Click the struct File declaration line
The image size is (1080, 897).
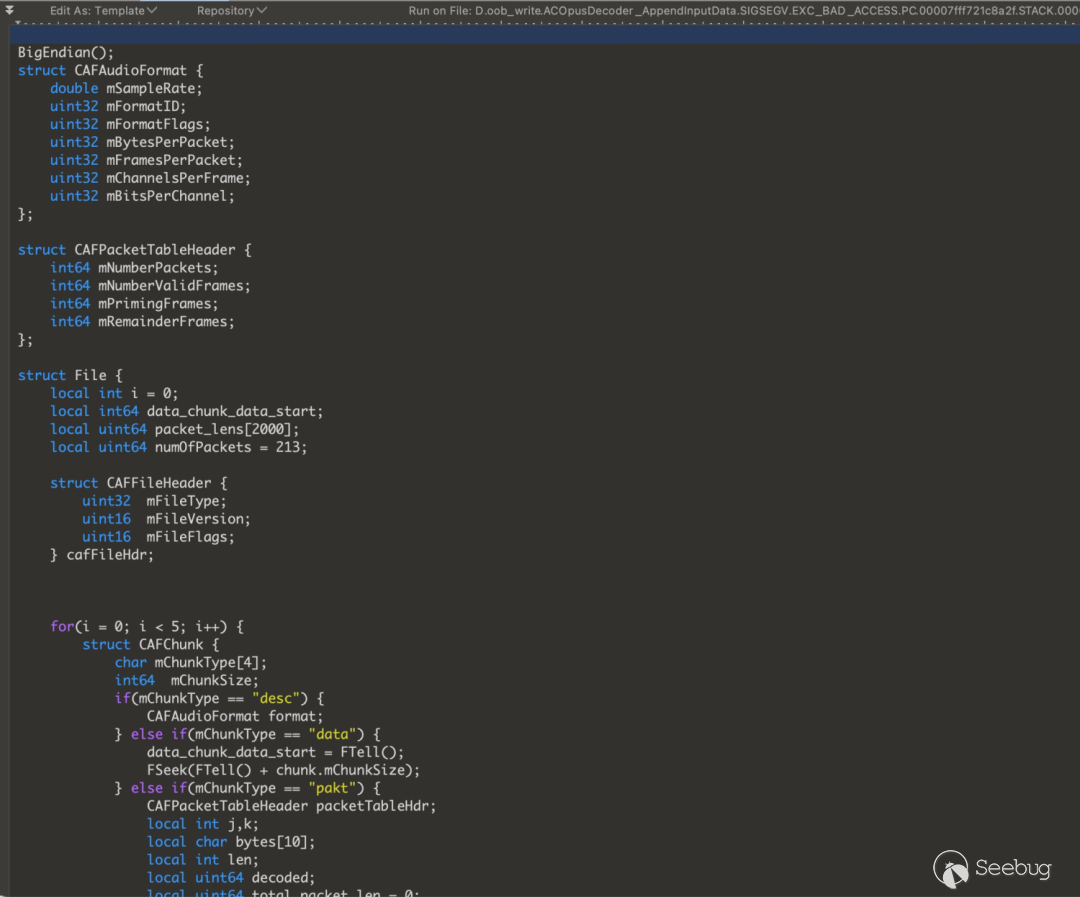(70, 375)
